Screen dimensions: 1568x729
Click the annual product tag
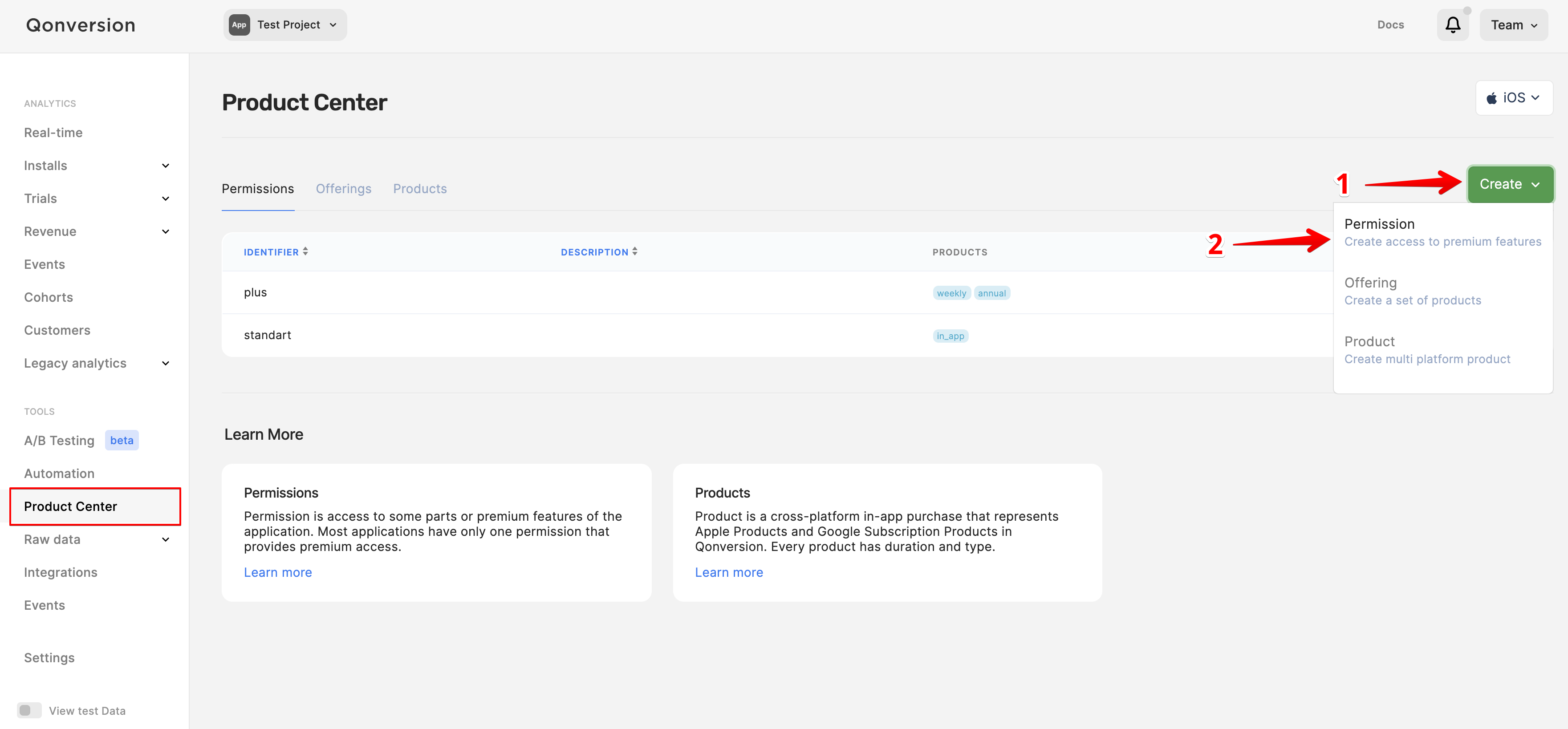tap(991, 293)
